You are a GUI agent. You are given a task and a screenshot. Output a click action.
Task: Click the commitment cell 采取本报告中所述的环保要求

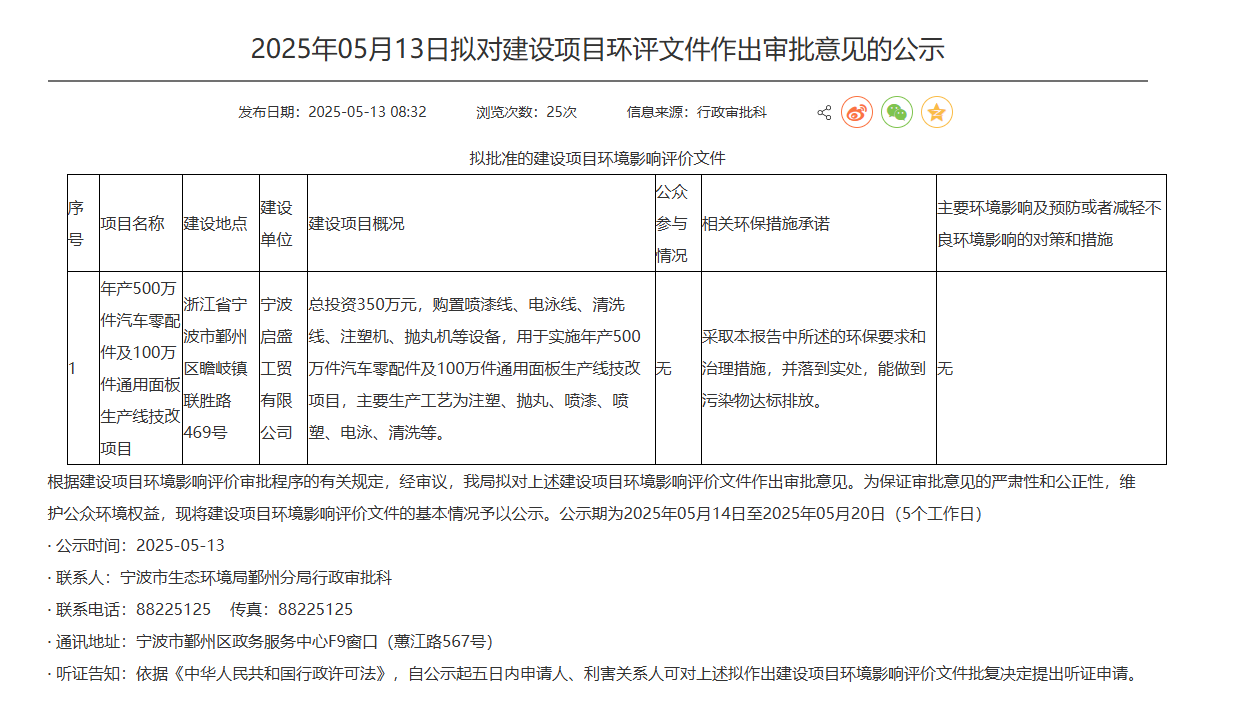coord(819,368)
